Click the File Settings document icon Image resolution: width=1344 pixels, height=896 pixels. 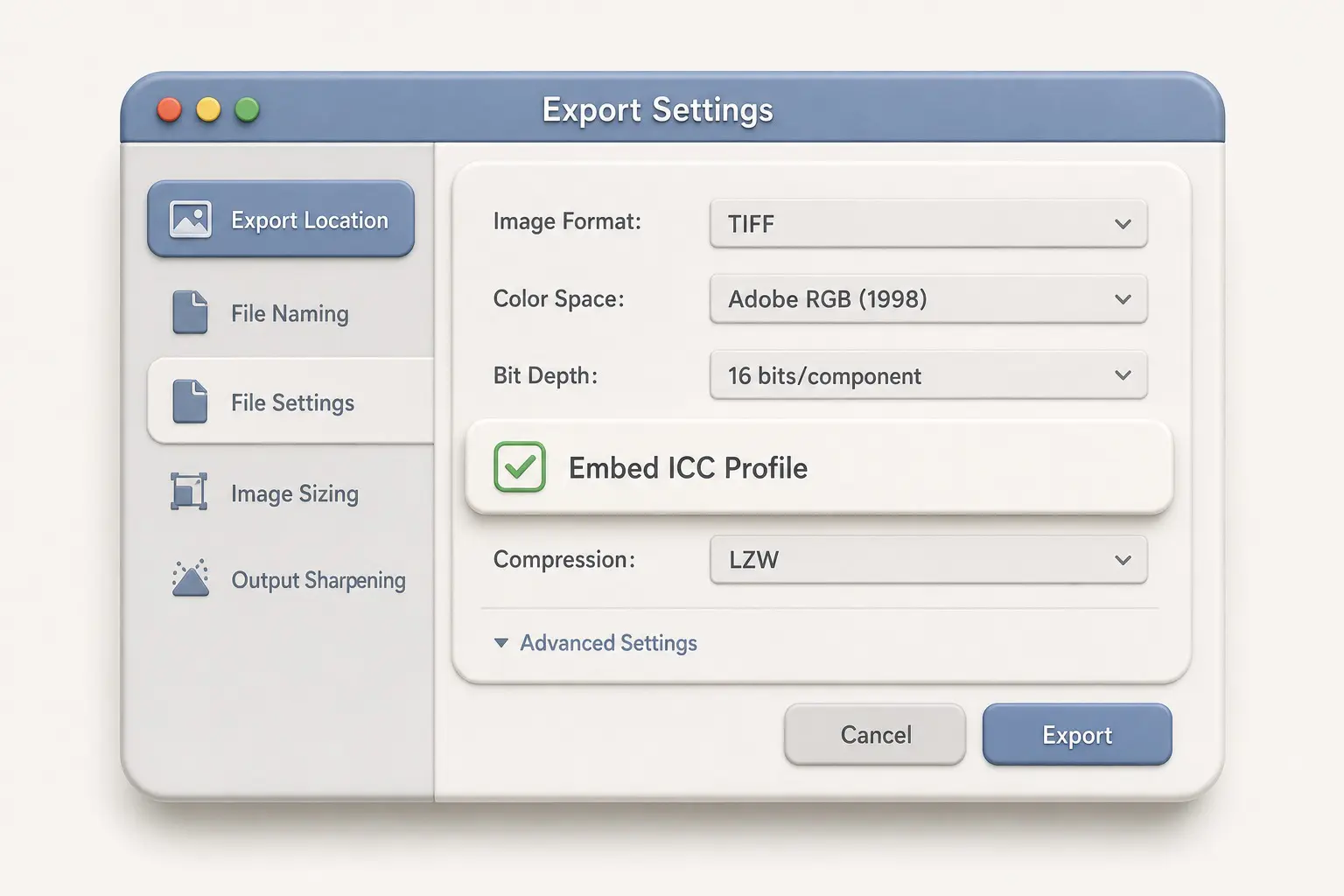190,402
